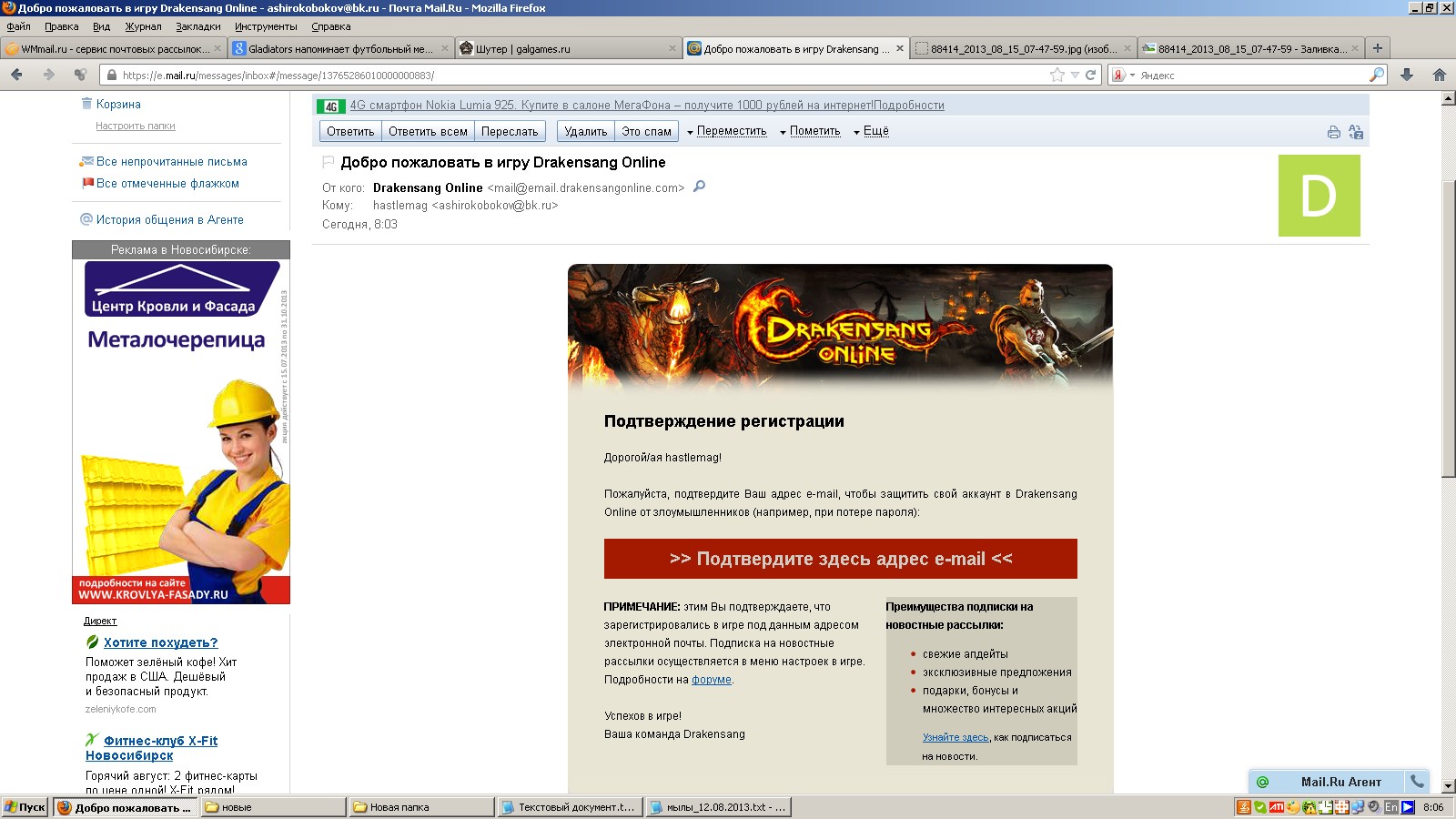Click the Drakensang Online banner image
The height and width of the screenshot is (819, 1456).
[840, 328]
